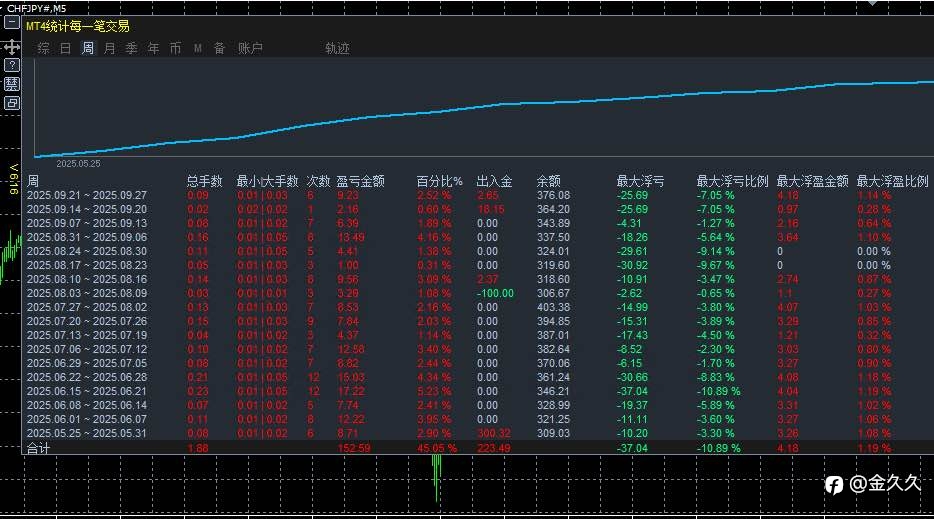Select the 2025.09.21 ~ 2025.09.27 row
934x519 pixels.
478,195
